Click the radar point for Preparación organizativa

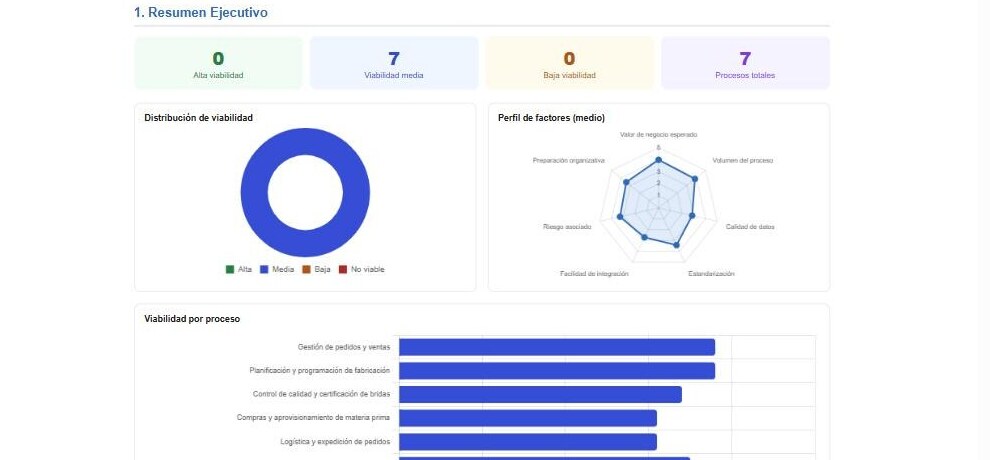coord(626,182)
